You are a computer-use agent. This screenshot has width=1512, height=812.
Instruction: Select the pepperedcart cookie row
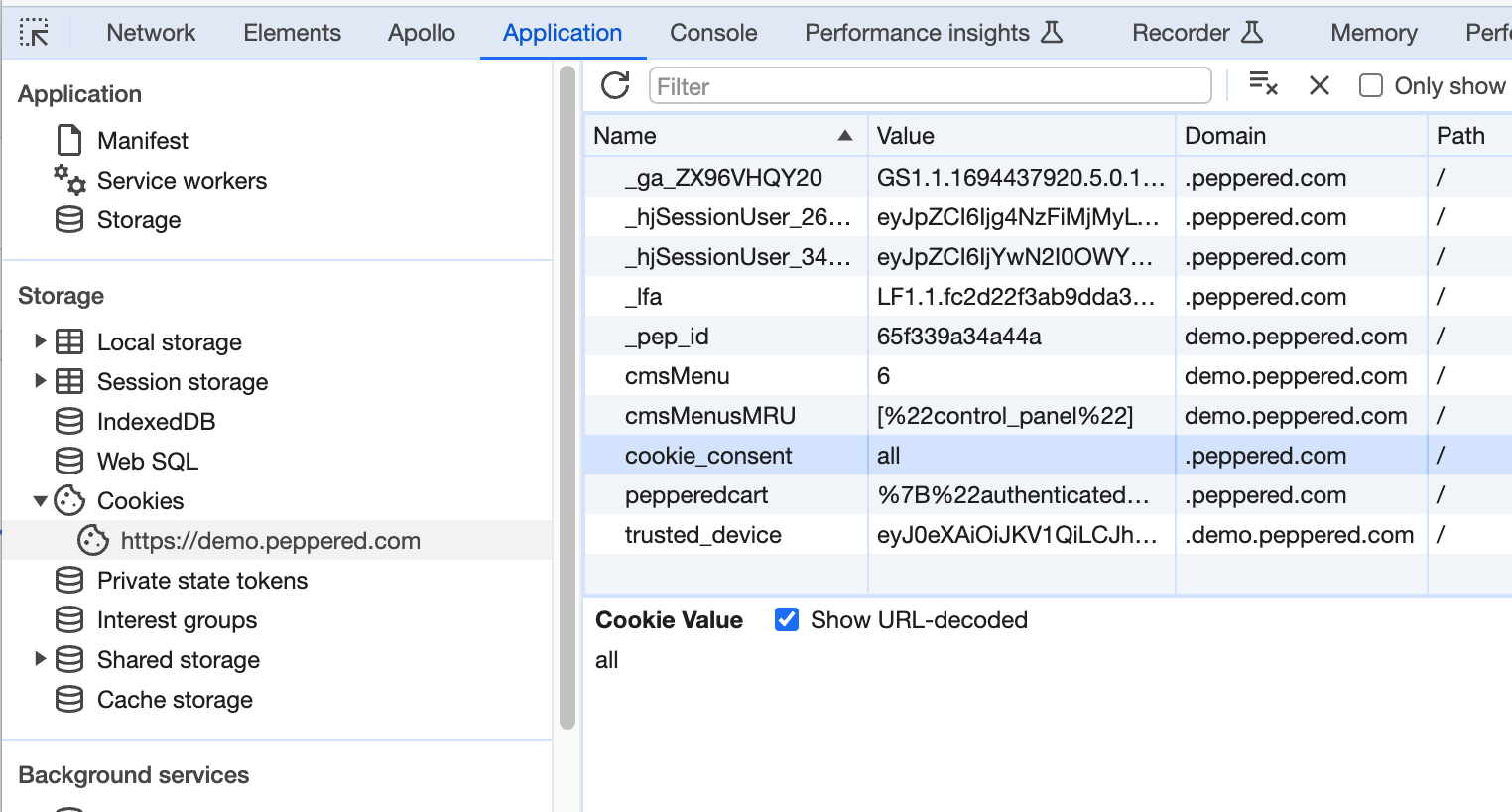[1049, 495]
